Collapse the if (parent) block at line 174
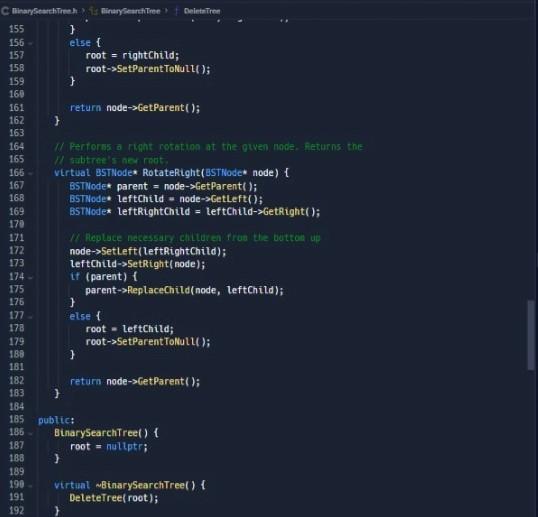This screenshot has height=517, width=538. [31, 278]
